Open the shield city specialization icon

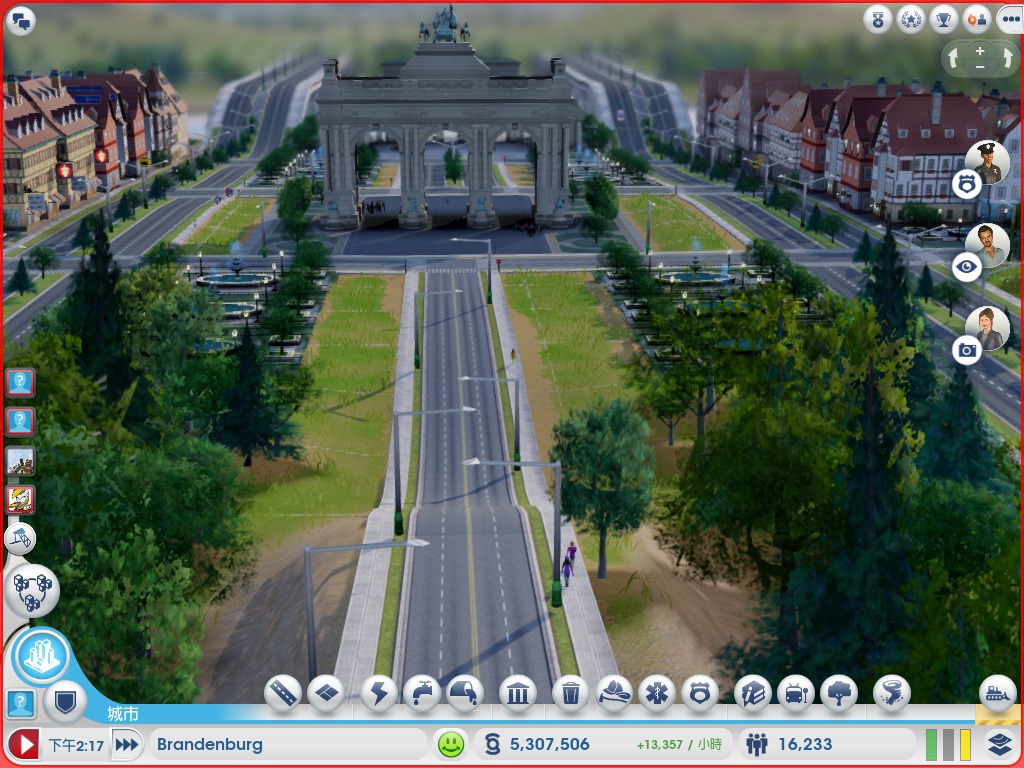point(65,703)
